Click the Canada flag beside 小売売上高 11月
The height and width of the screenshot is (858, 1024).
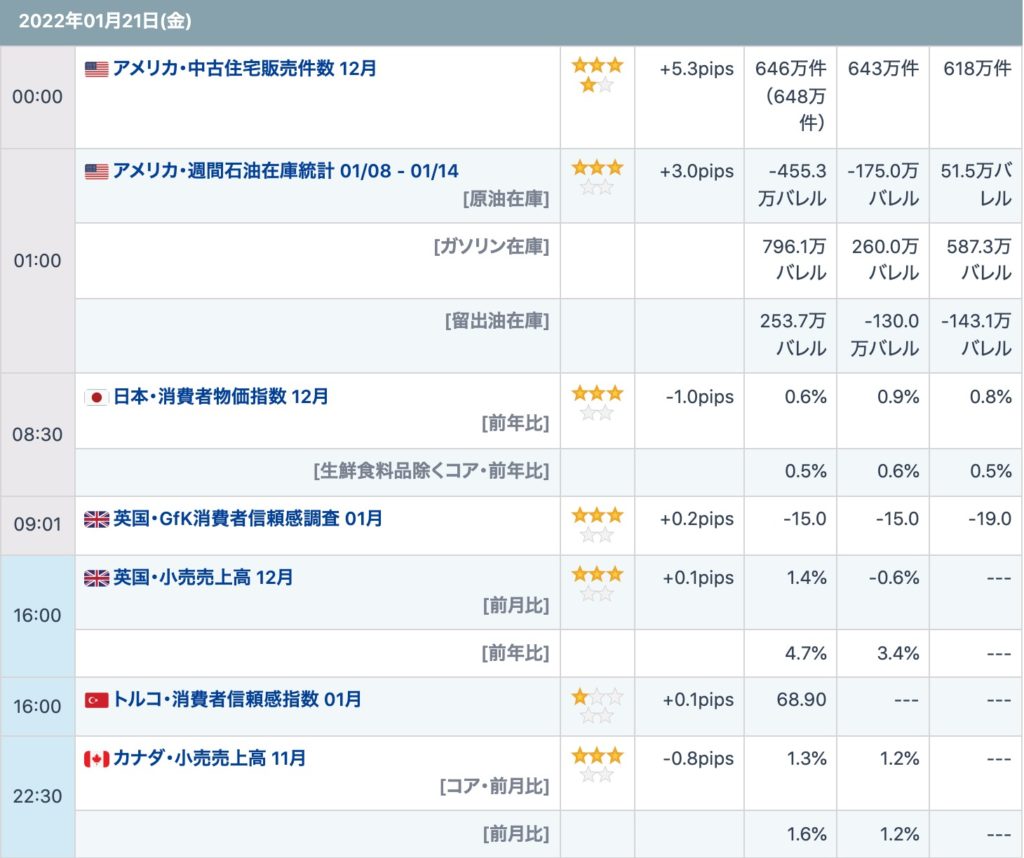coord(96,759)
